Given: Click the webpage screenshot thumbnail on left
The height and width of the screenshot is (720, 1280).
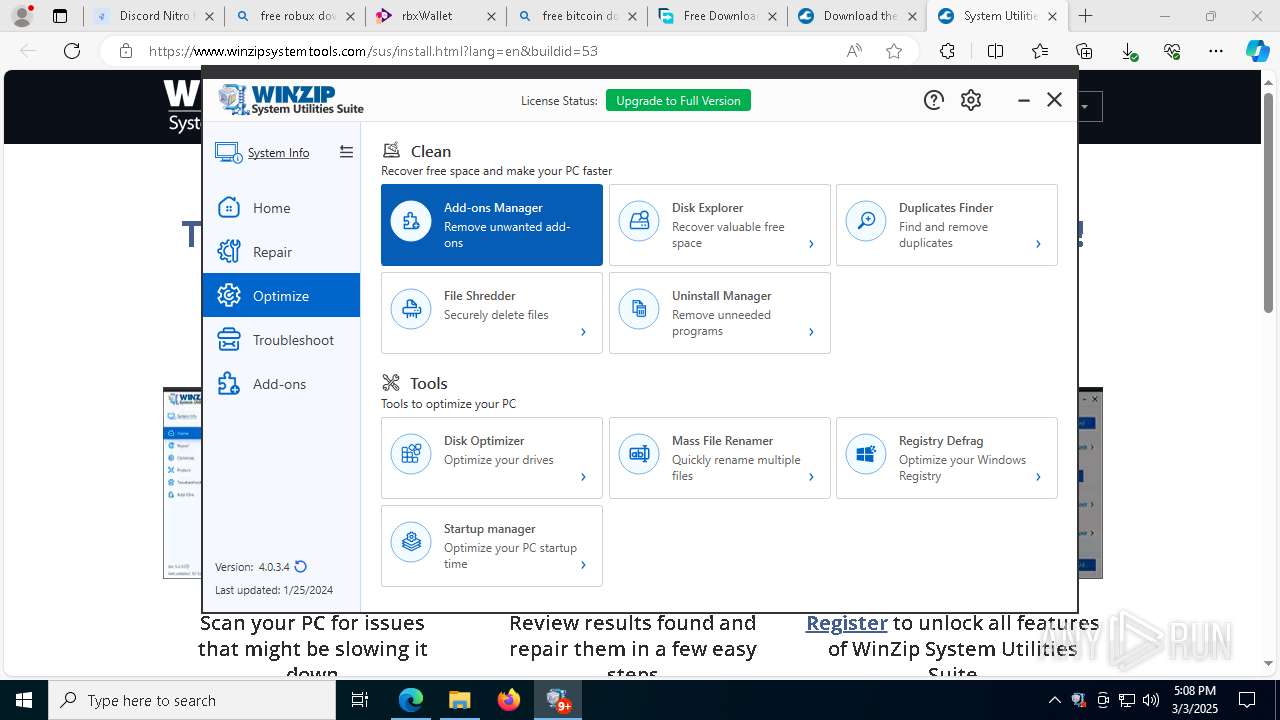Looking at the screenshot, I should coord(182,483).
